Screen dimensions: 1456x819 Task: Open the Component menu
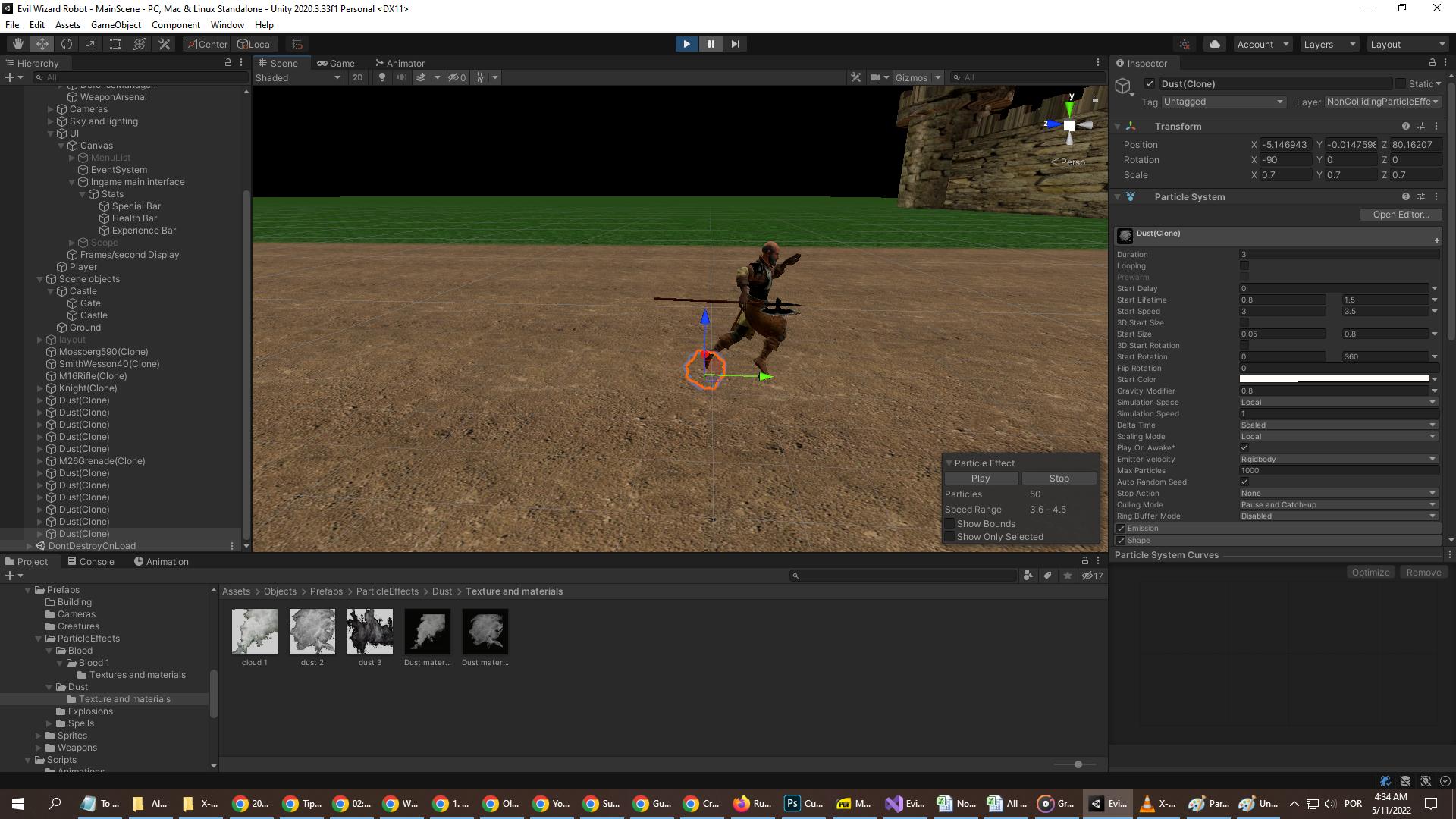coord(175,25)
